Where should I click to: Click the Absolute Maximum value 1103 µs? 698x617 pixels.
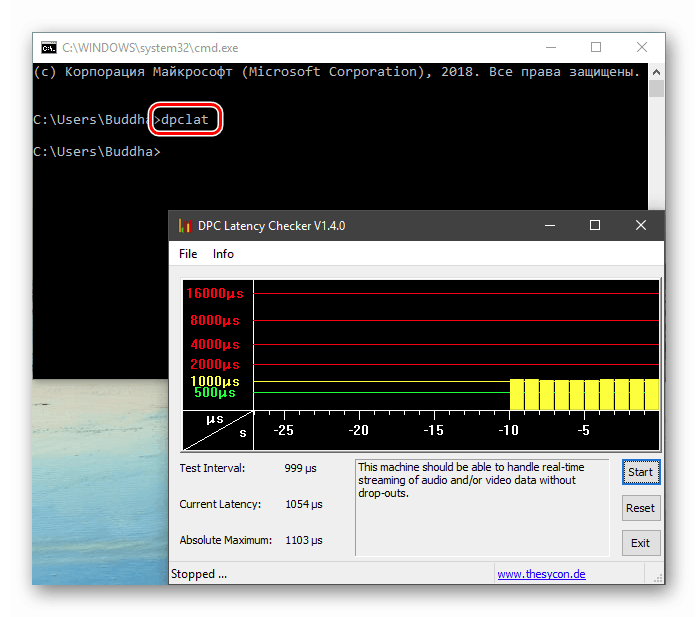coord(304,540)
